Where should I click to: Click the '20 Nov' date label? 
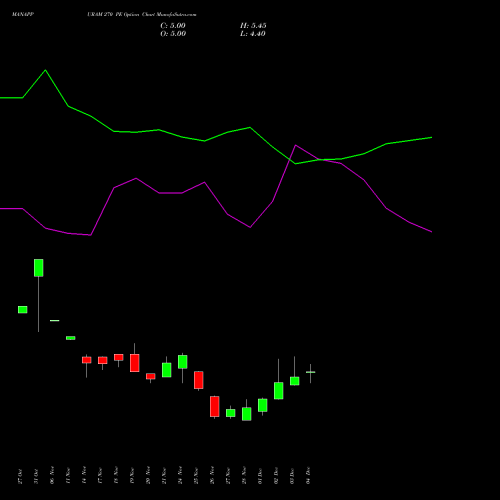tap(148, 475)
